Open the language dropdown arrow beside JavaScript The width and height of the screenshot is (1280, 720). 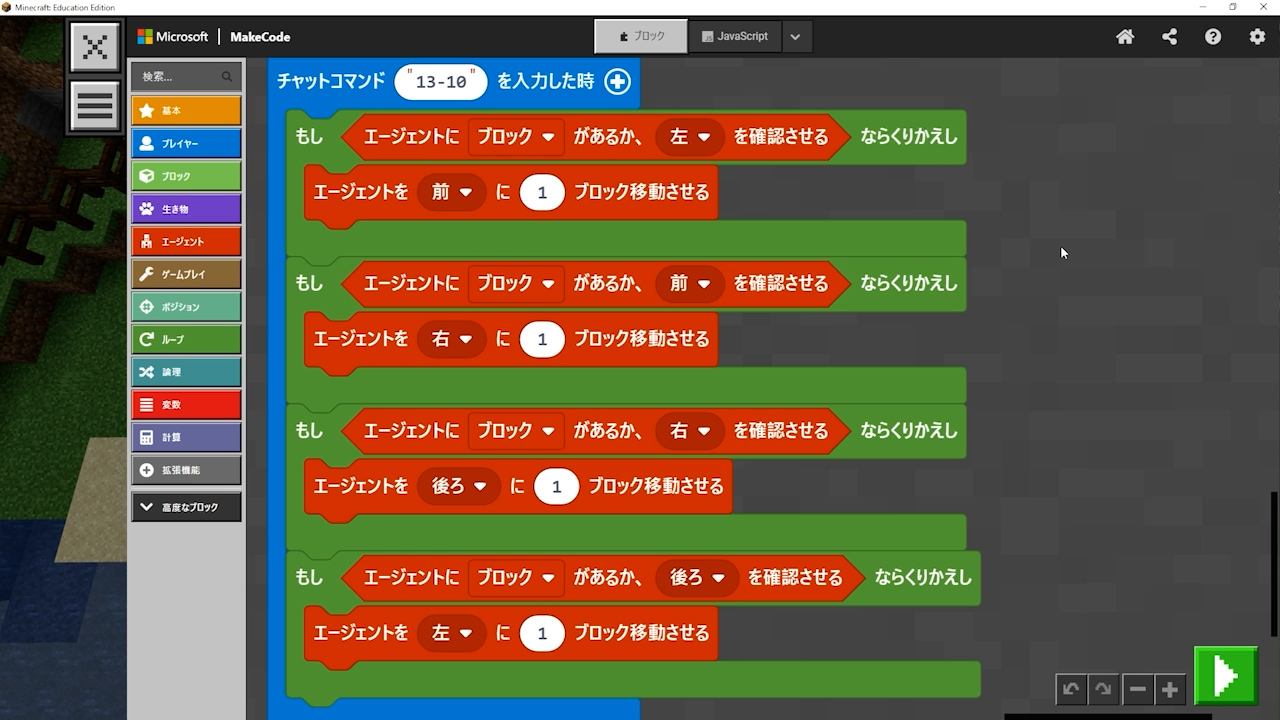795,37
